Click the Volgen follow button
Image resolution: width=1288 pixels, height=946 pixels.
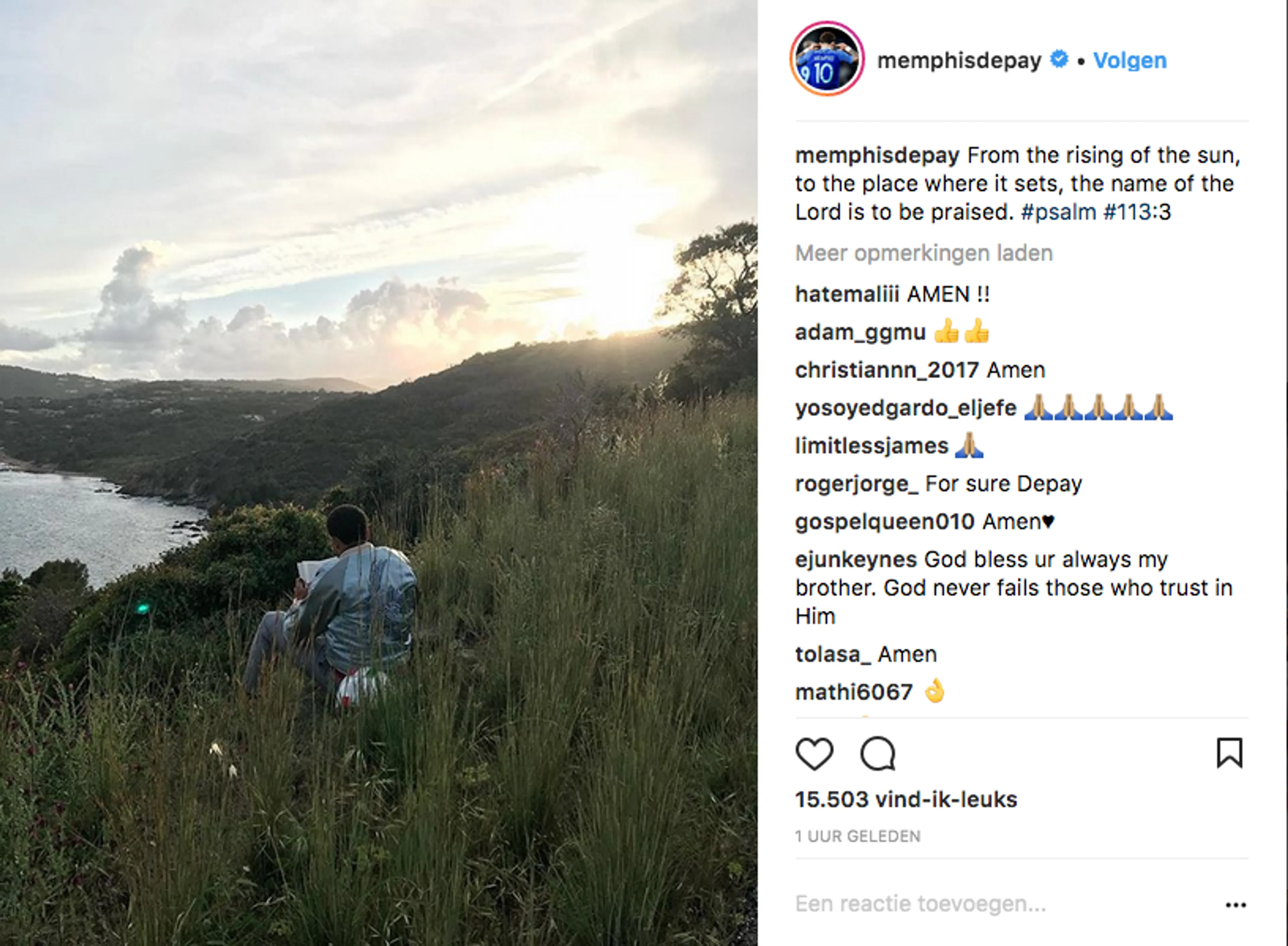click(1129, 60)
